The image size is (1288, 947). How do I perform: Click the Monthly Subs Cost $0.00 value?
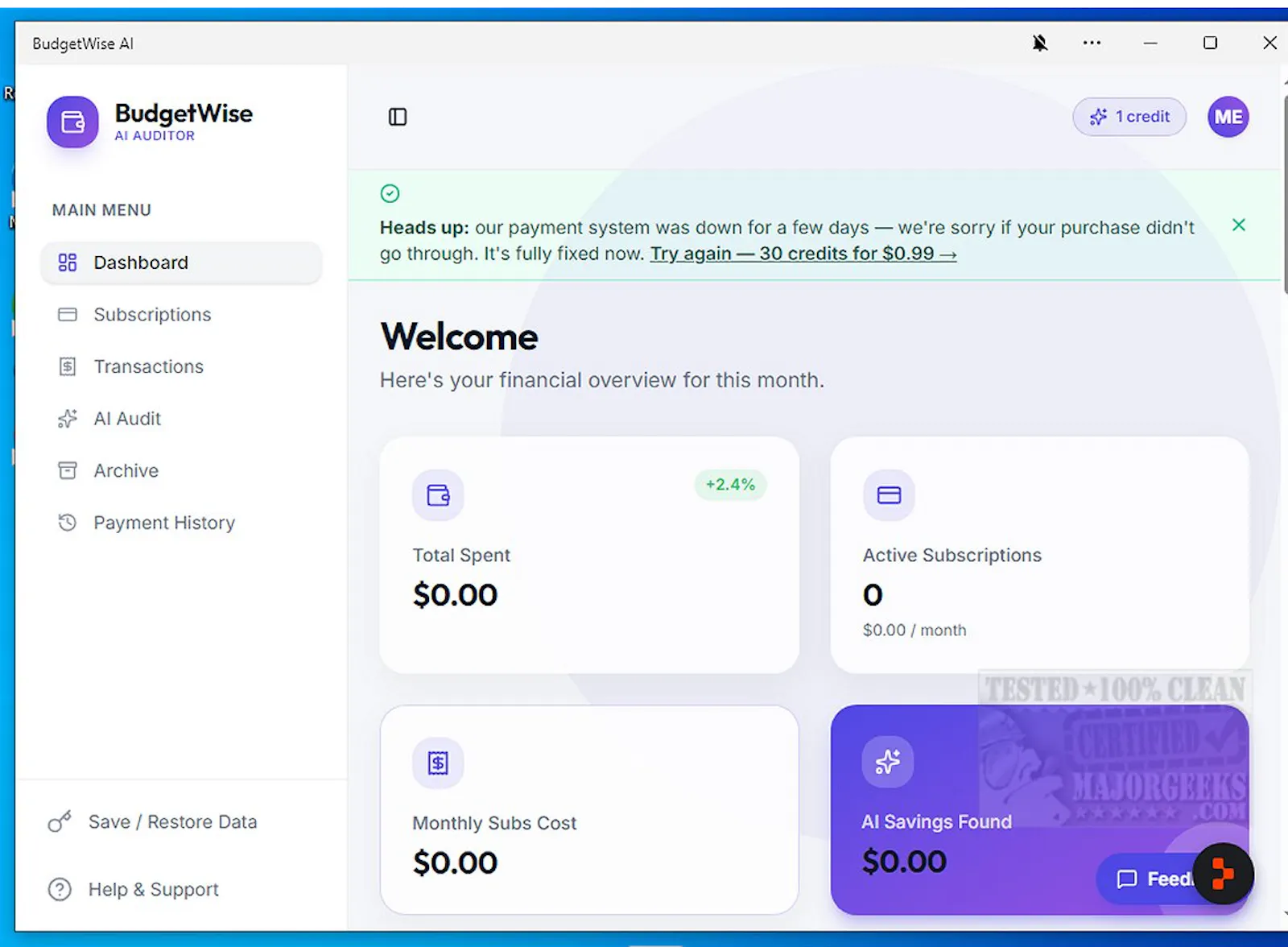click(455, 862)
